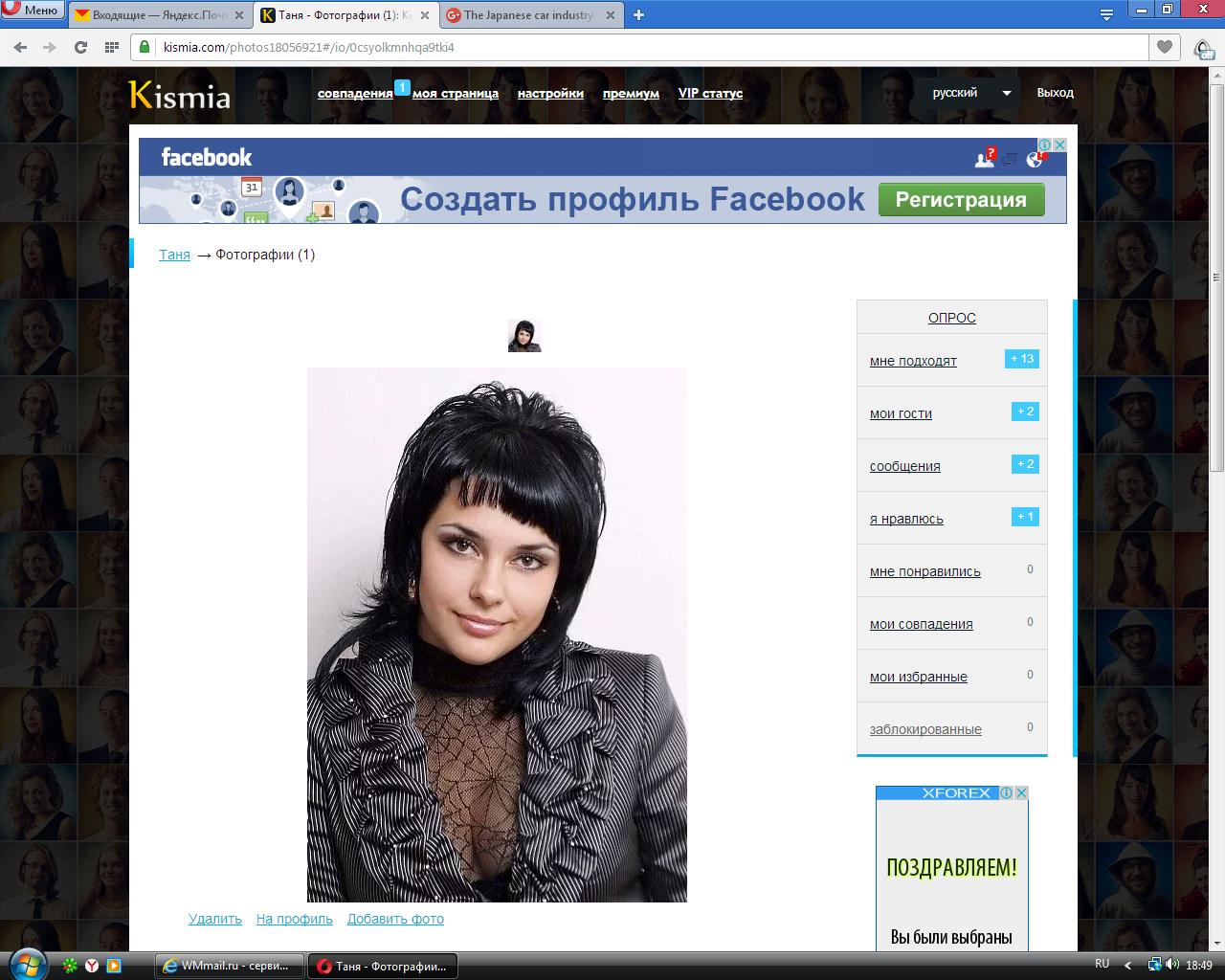Click the +2 badge for сообщения
The height and width of the screenshot is (980, 1225).
click(1025, 464)
